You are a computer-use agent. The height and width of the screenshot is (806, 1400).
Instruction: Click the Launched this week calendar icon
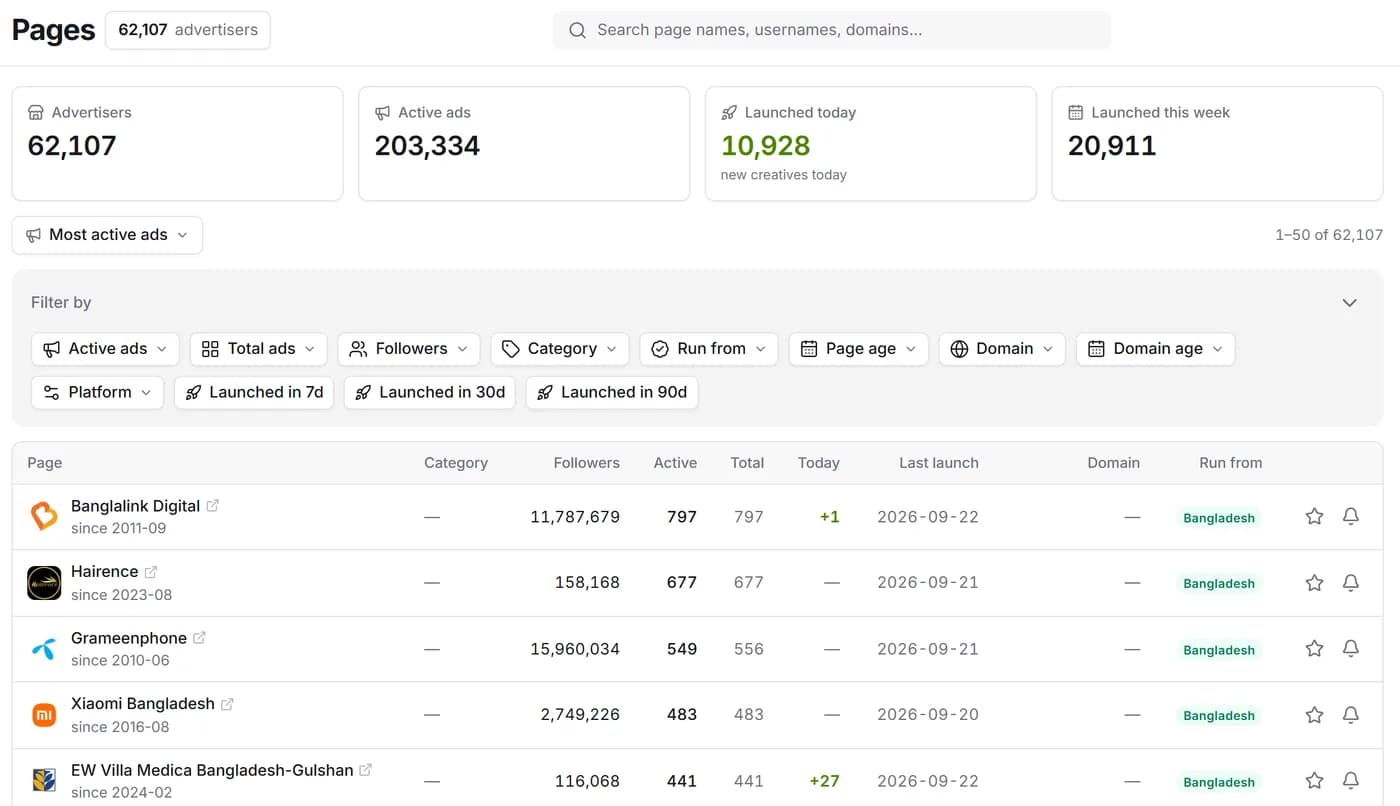pos(1076,112)
